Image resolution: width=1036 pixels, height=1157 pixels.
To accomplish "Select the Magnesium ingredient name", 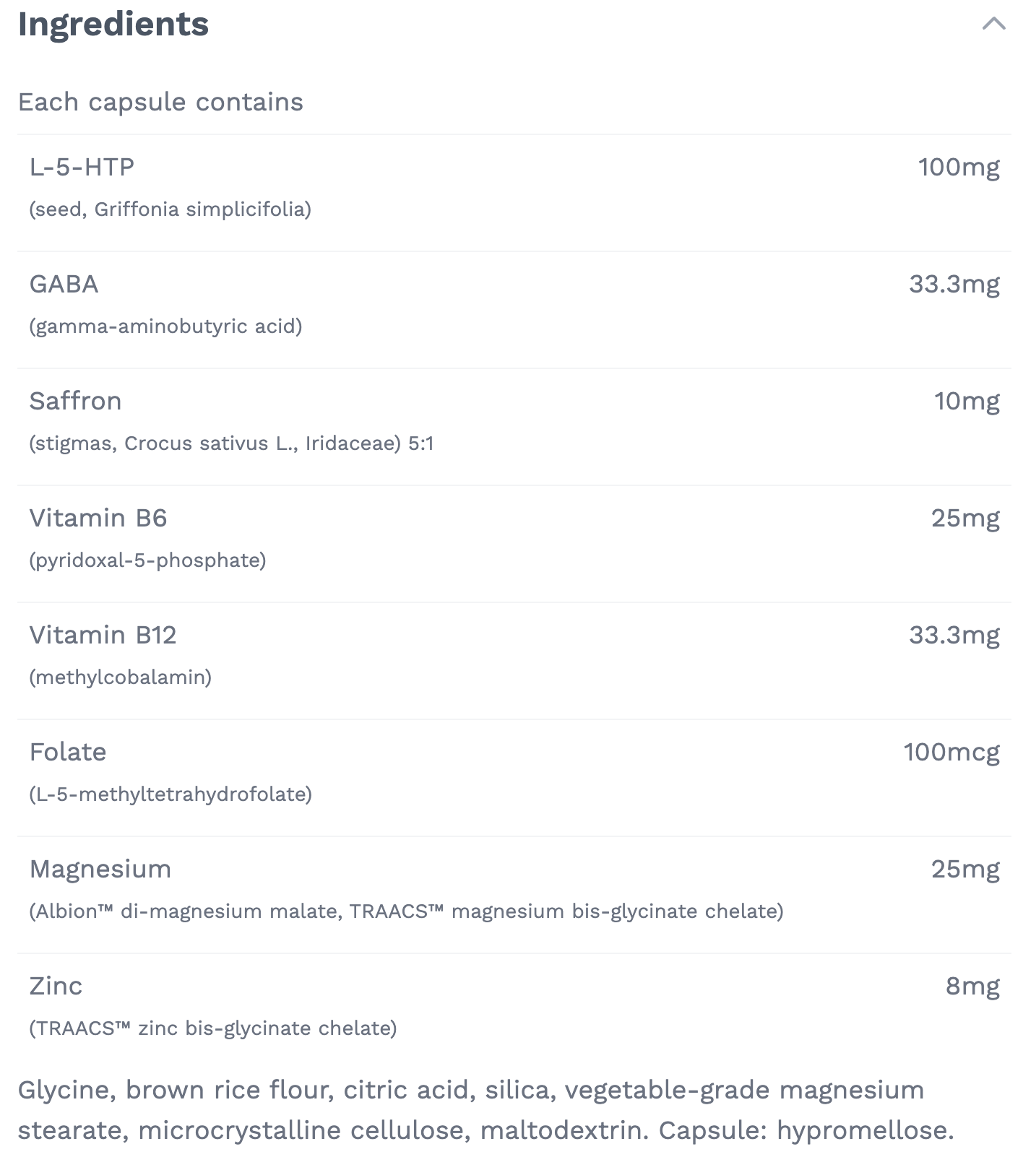I will click(x=100, y=870).
